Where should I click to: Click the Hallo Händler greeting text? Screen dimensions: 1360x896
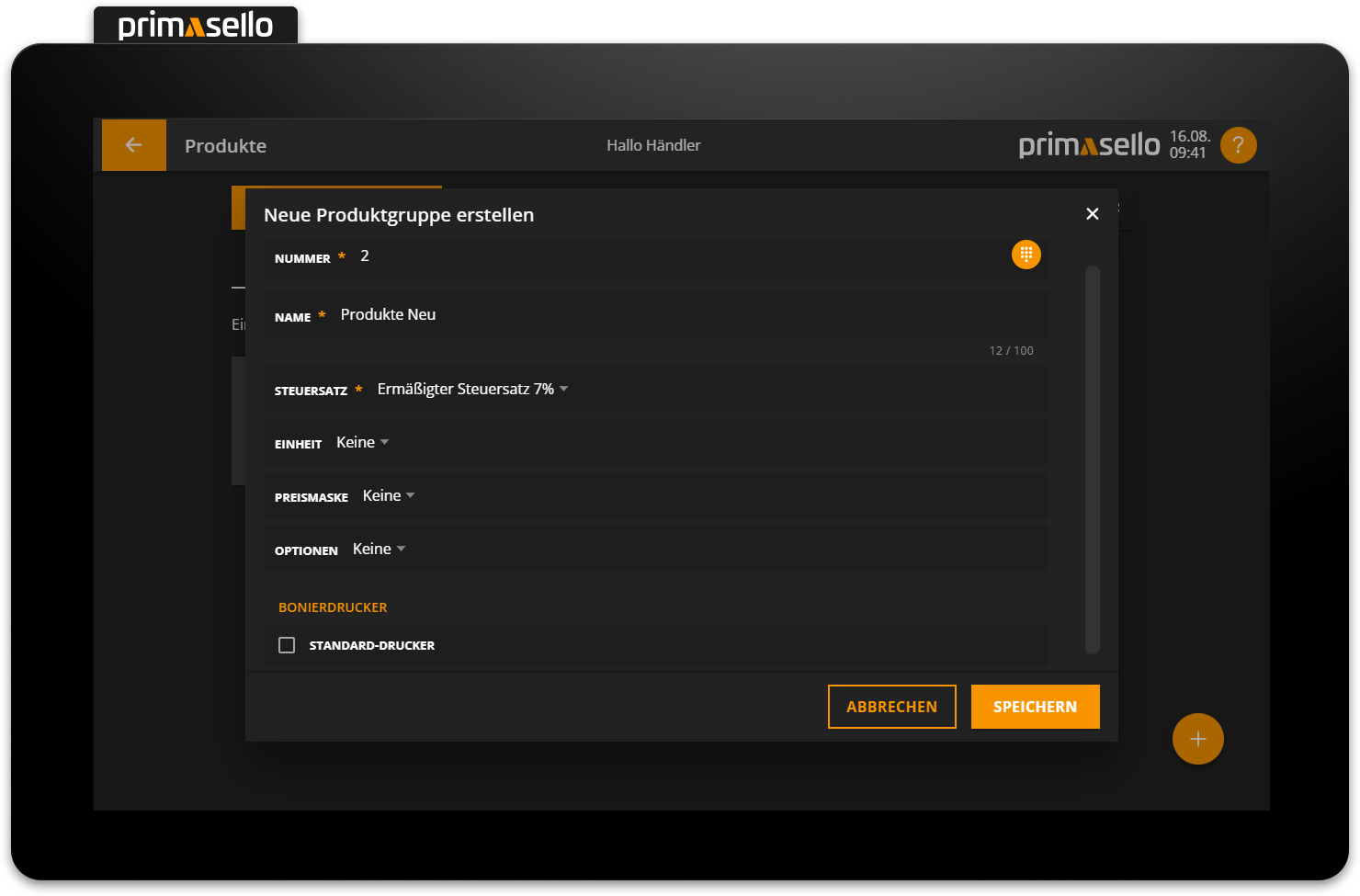pos(653,145)
